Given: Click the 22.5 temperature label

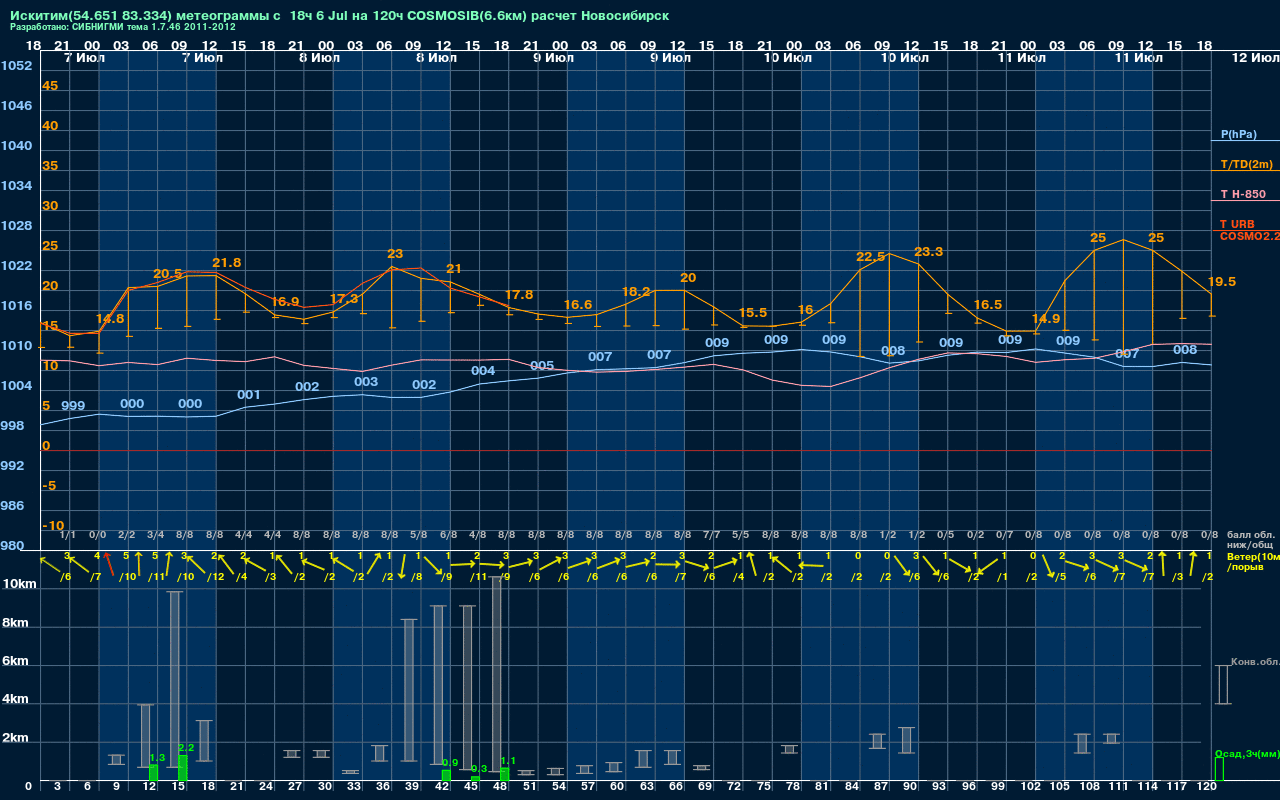Looking at the screenshot, I should pyautogui.click(x=871, y=257).
